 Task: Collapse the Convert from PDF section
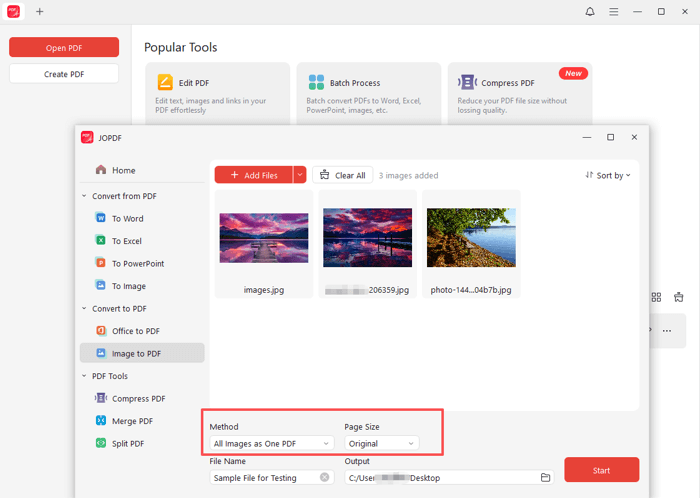(84, 196)
